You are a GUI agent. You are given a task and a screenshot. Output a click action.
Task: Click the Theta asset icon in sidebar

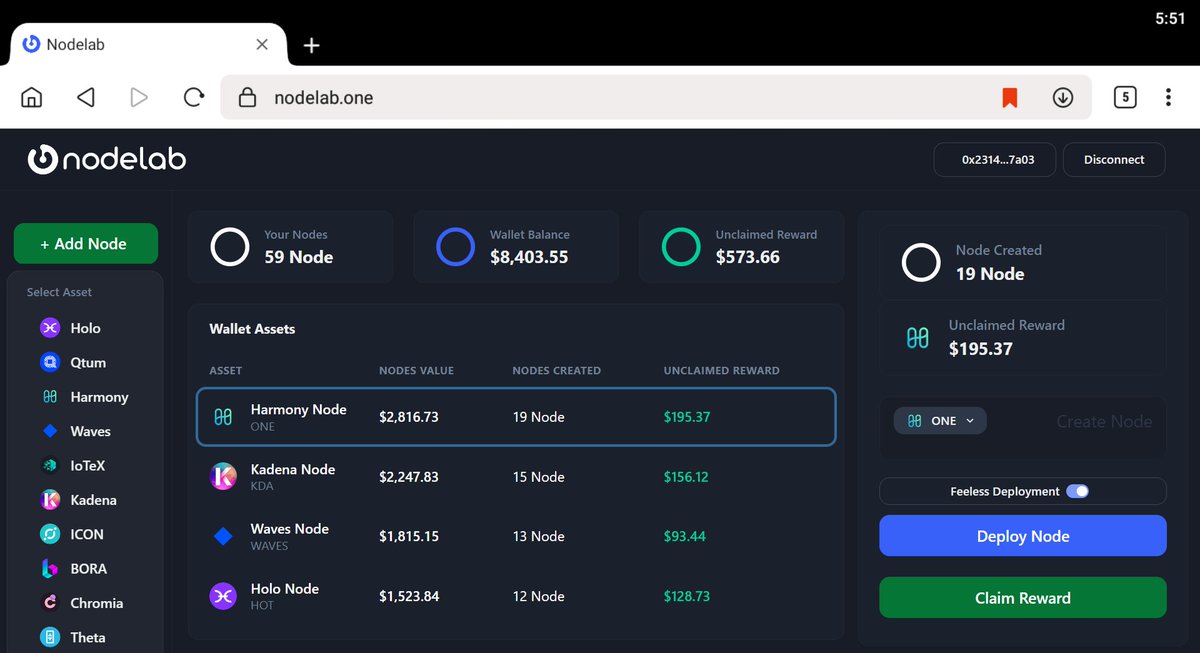click(x=50, y=637)
